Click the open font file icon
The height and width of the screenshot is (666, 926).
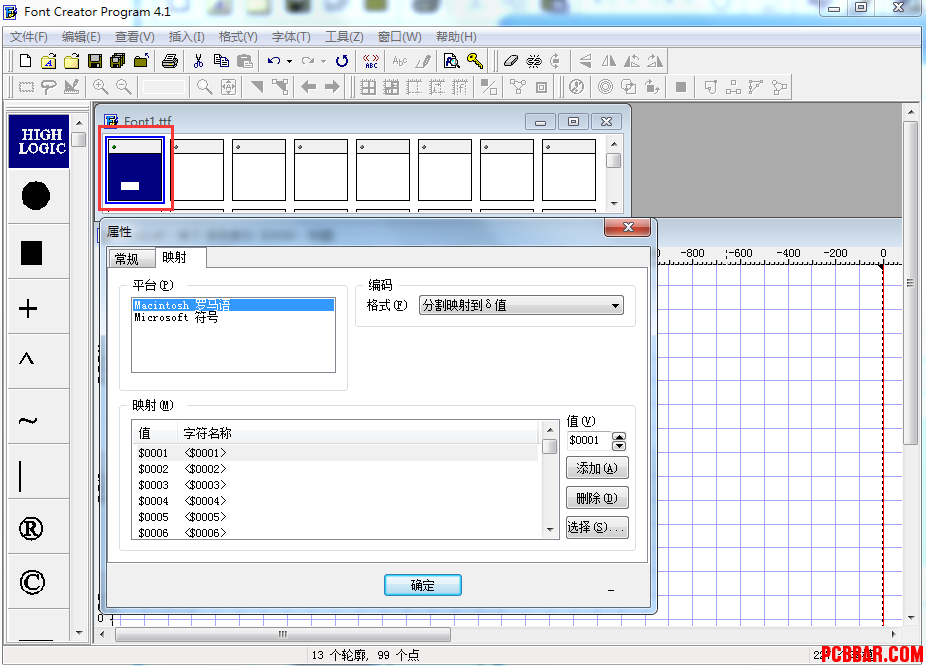click(x=48, y=61)
